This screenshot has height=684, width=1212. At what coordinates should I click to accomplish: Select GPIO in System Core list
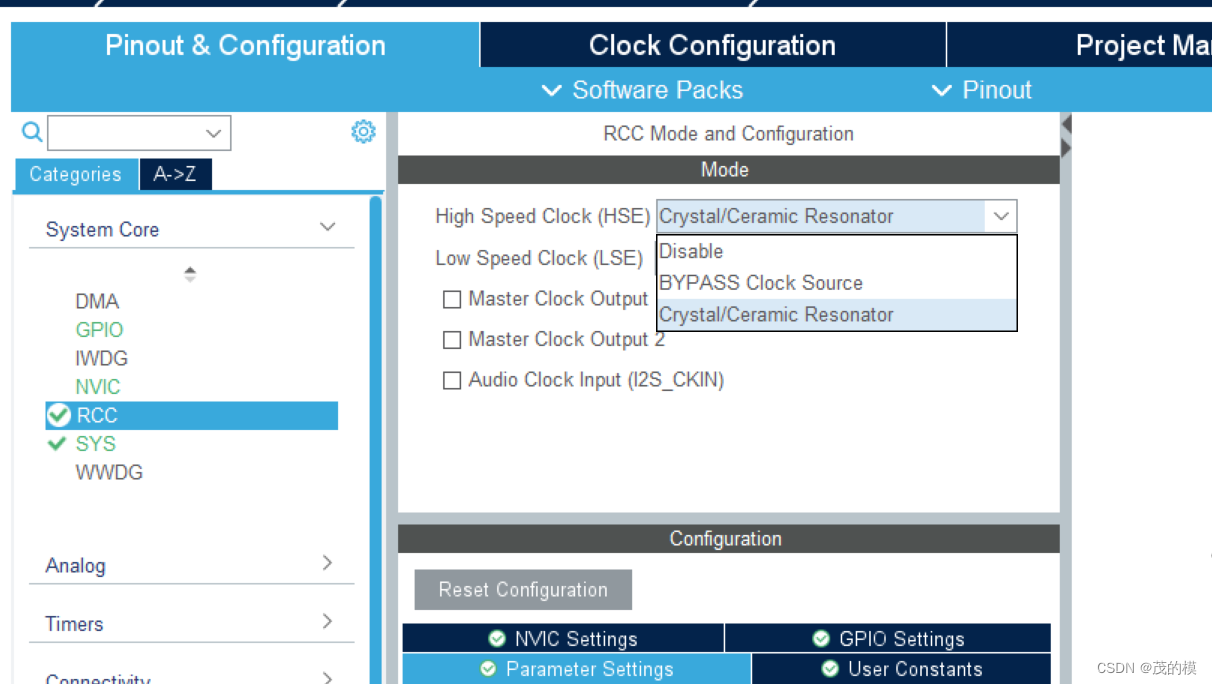(x=99, y=329)
